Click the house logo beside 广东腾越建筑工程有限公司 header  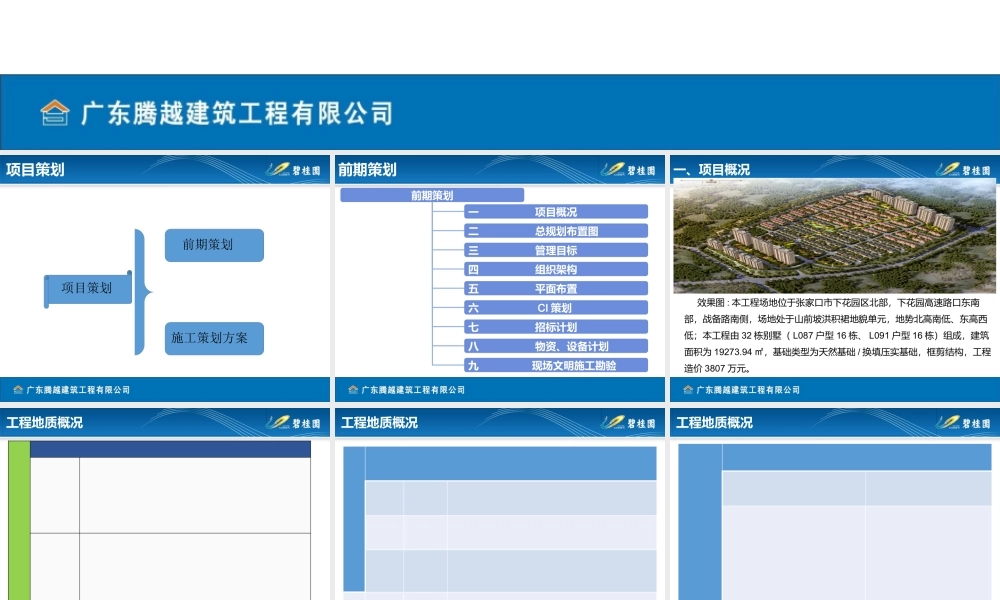(55, 113)
